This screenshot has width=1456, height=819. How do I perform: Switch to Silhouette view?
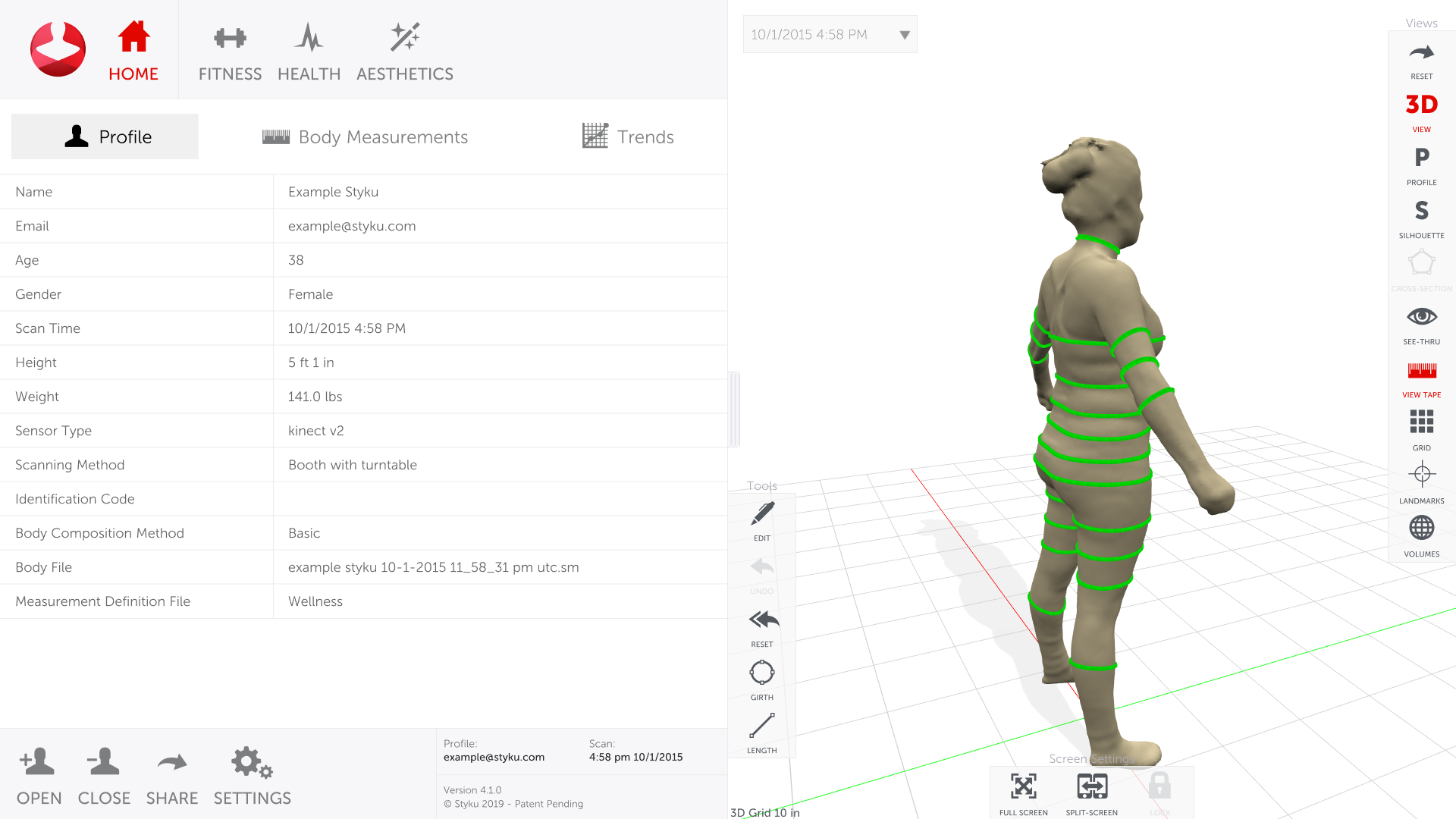(x=1421, y=212)
